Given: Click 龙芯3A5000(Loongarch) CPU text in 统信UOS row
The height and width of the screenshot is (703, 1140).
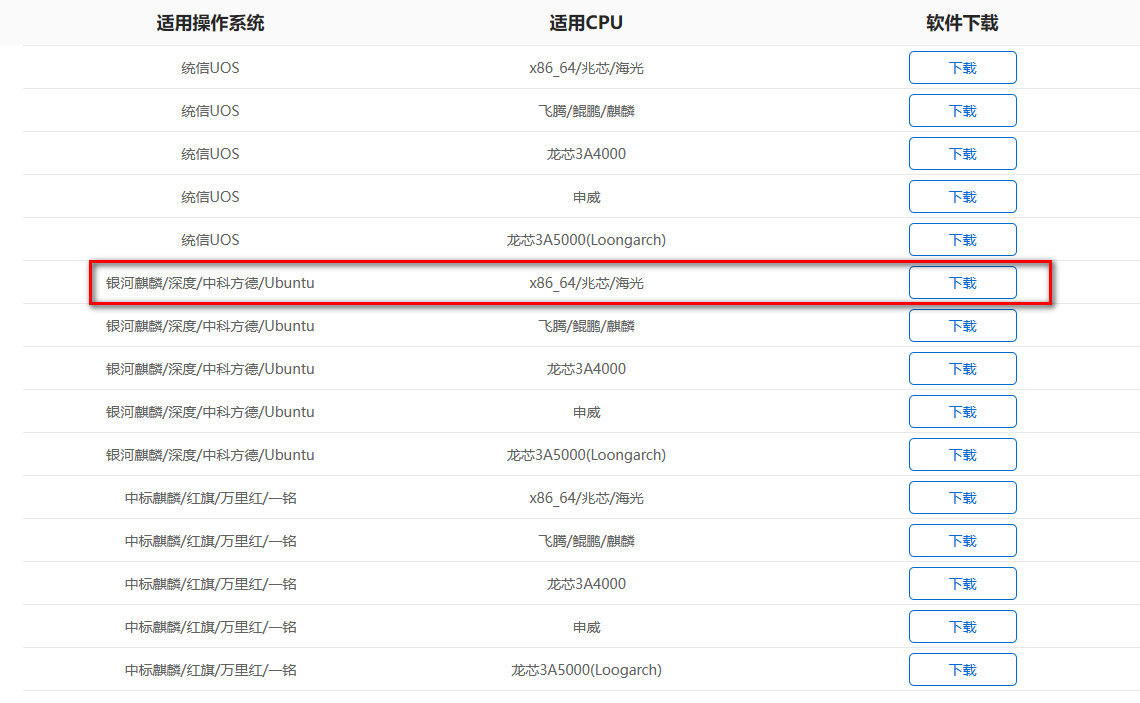Looking at the screenshot, I should click(586, 240).
